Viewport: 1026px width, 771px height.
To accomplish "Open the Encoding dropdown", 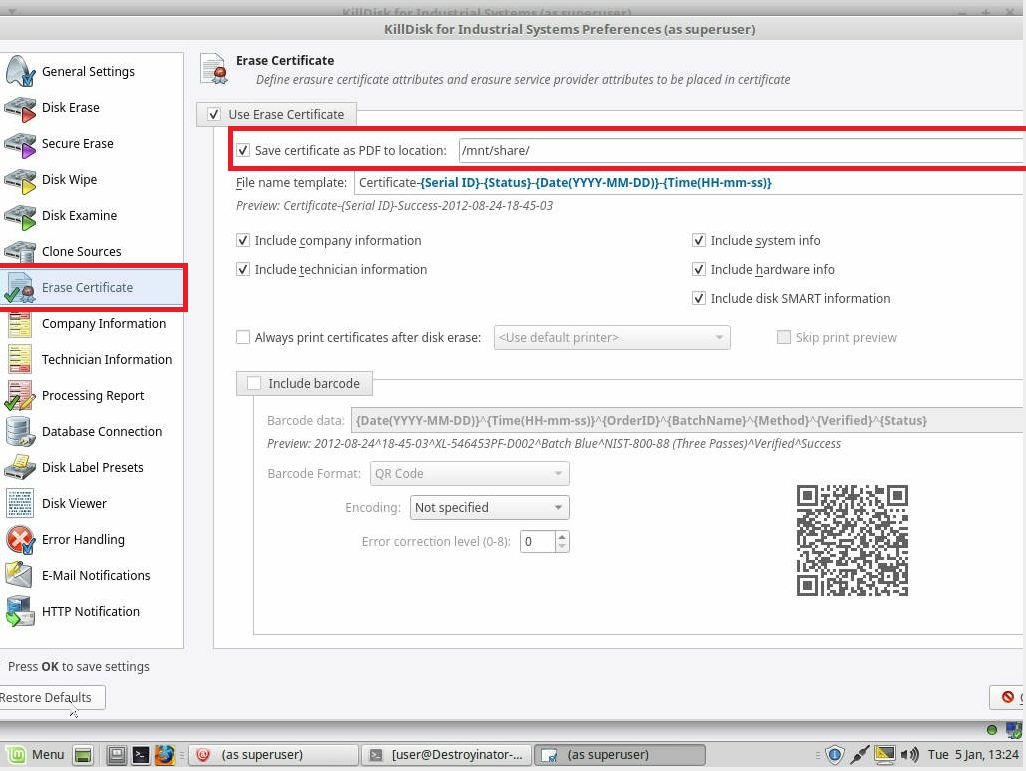I will [489, 507].
